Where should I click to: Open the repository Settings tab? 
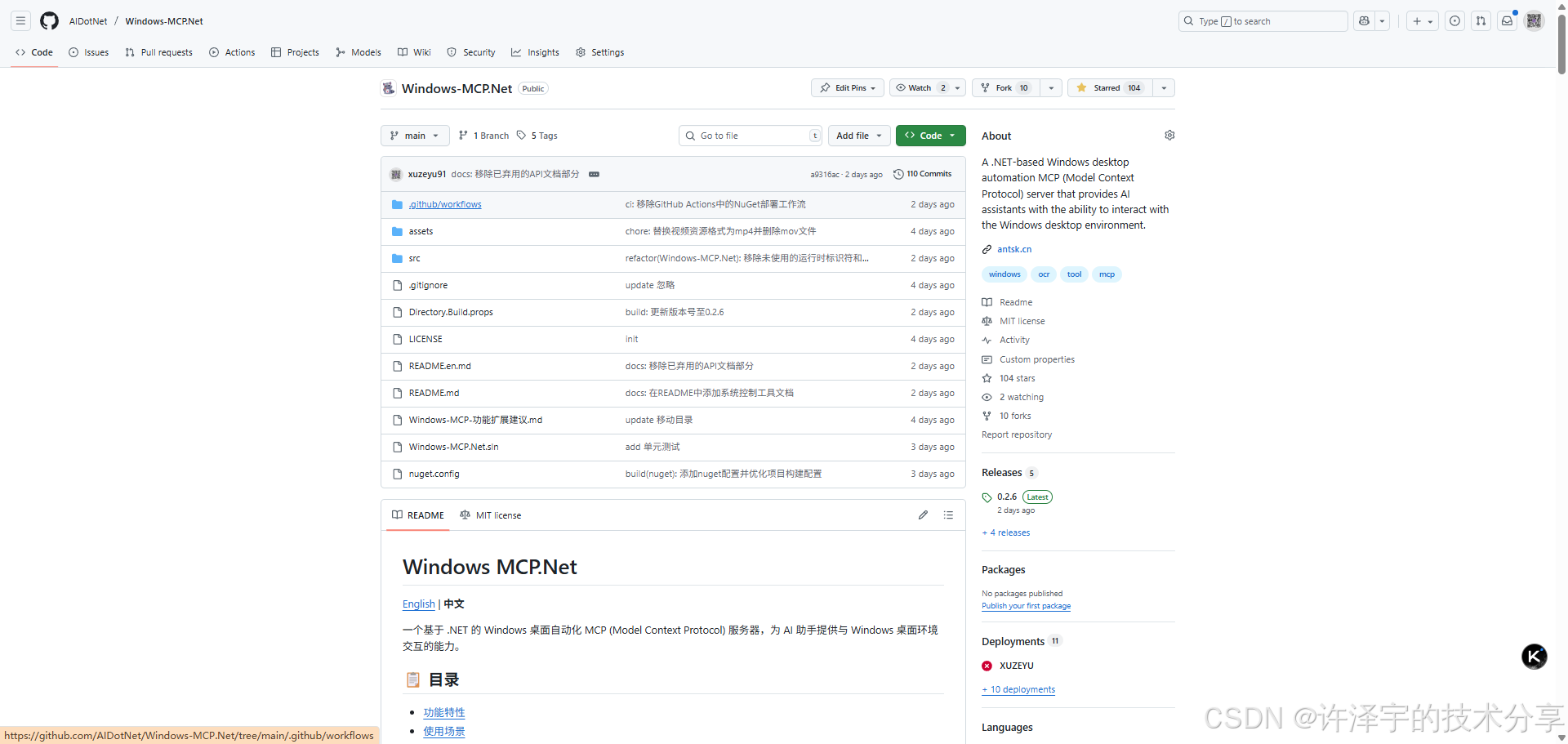point(600,52)
